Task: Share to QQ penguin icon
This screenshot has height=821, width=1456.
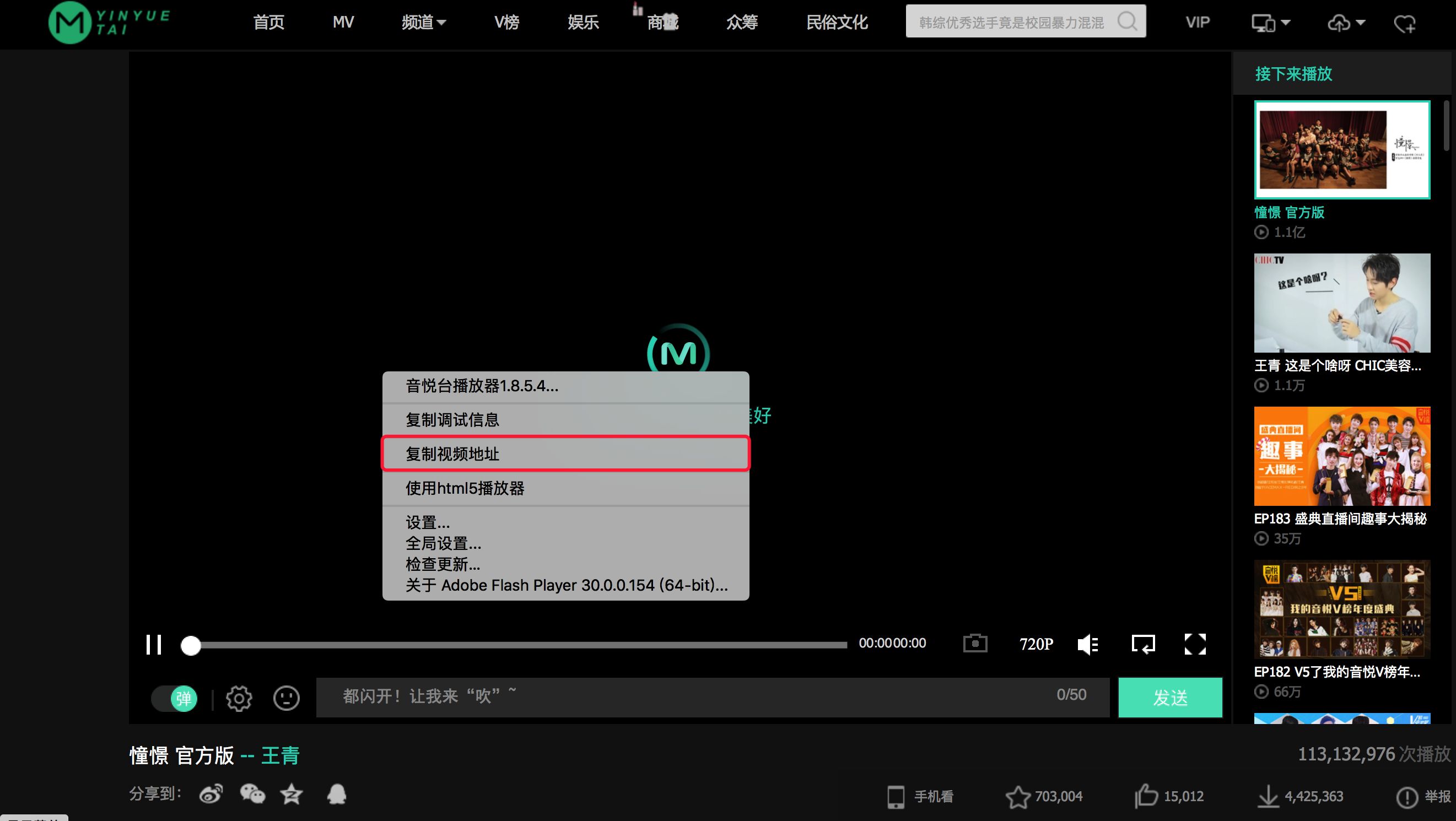Action: (x=337, y=795)
